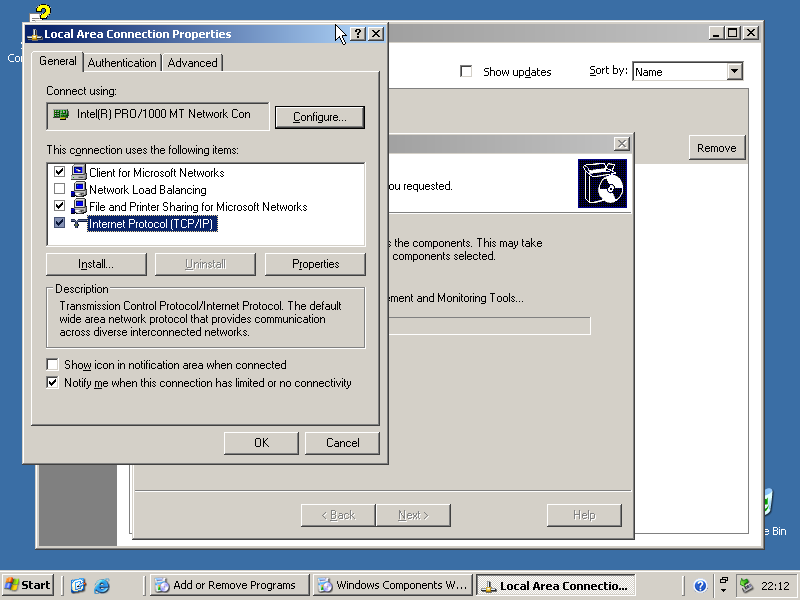
Task: Open the Sort by dropdown
Action: (734, 72)
